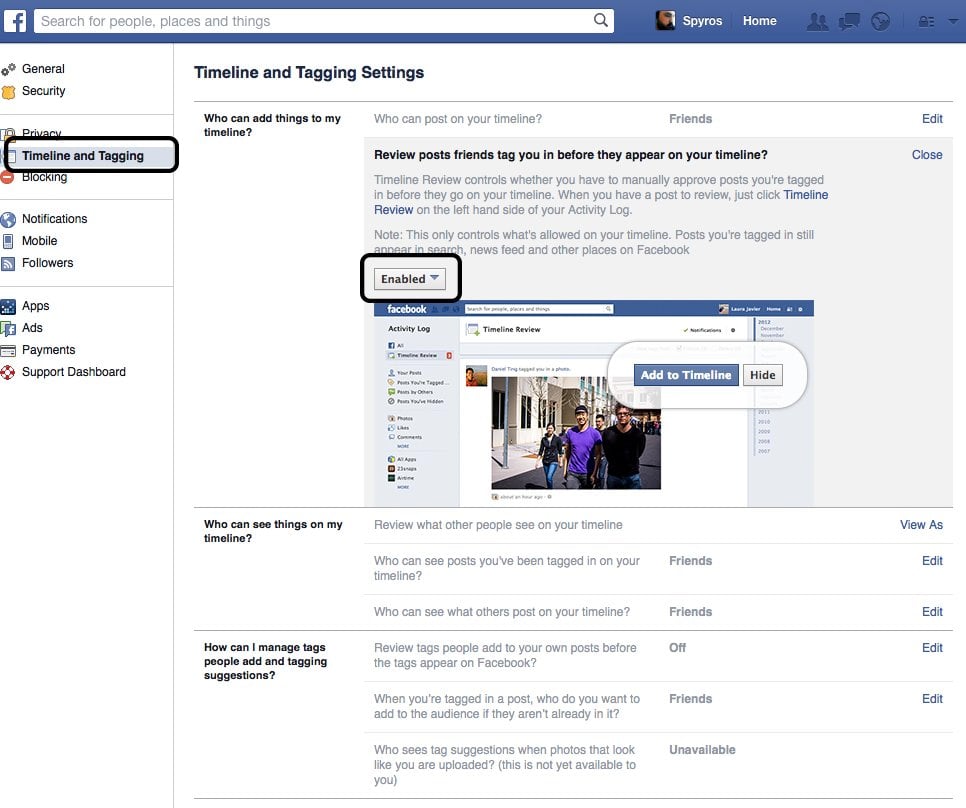Click the Timeline and Tagging Settings heading
The height and width of the screenshot is (808, 966).
click(309, 73)
